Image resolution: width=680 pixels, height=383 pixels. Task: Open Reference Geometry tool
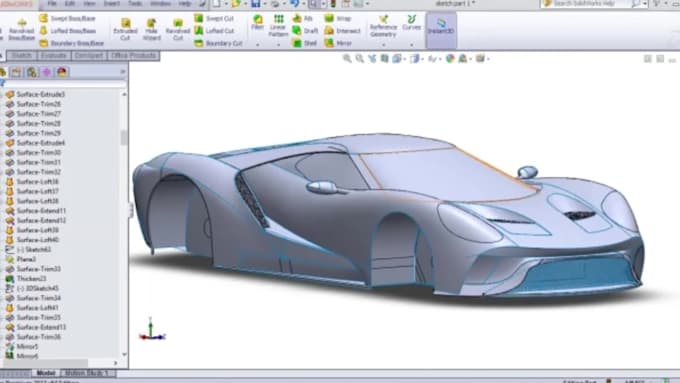[x=383, y=26]
